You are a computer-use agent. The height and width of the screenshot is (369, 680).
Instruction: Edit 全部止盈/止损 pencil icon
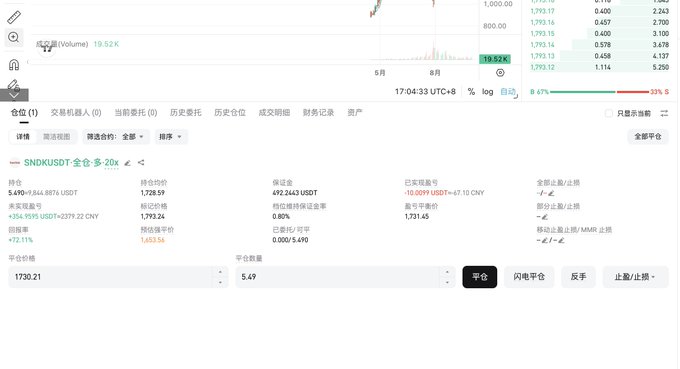tap(551, 193)
